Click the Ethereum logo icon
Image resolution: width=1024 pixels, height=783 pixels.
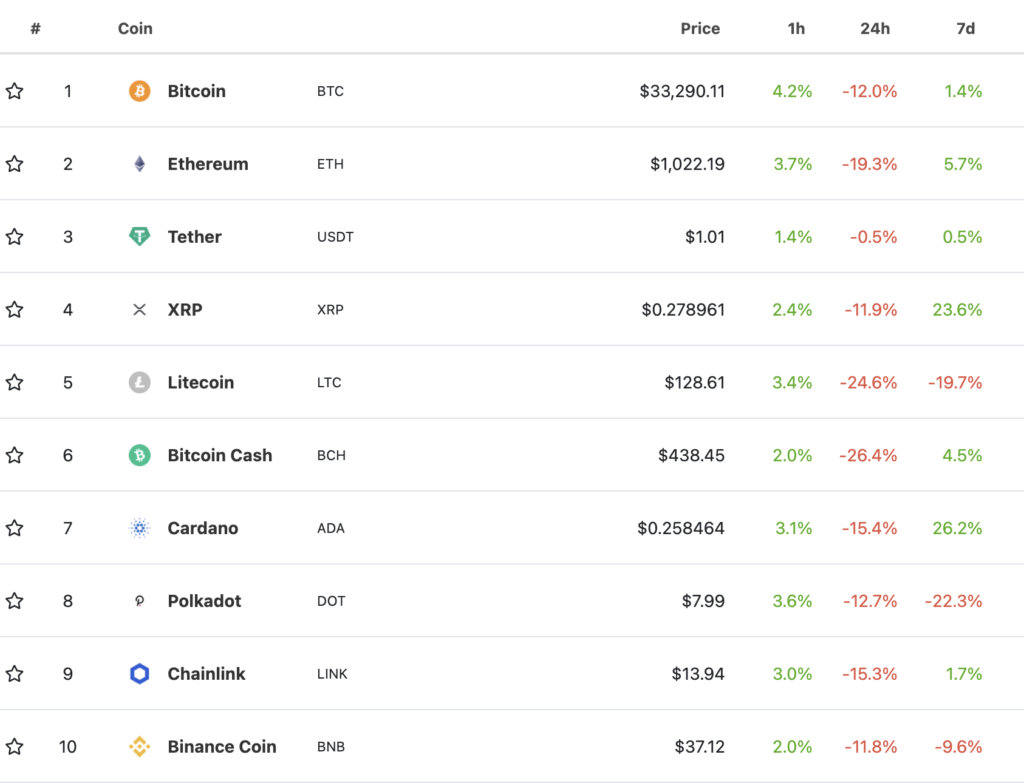(139, 164)
